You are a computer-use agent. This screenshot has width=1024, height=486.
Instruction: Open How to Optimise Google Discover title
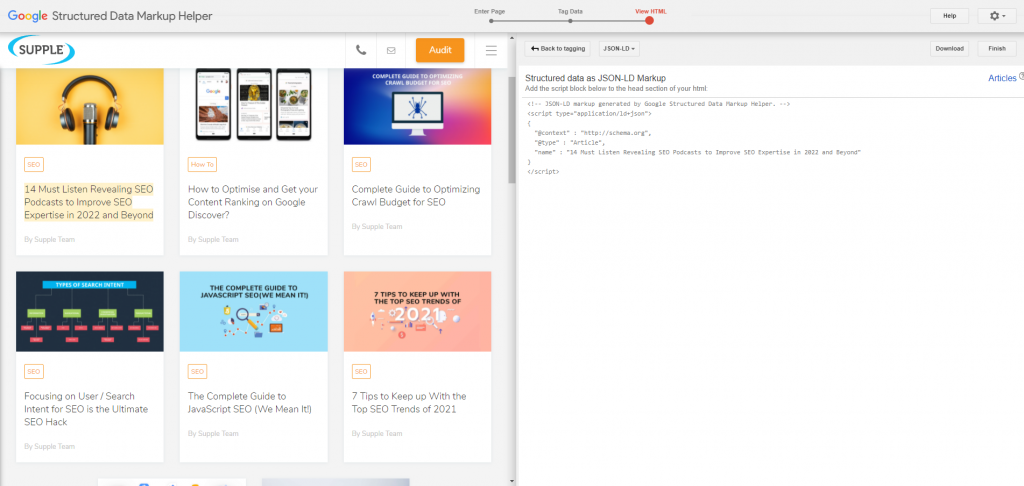point(253,202)
